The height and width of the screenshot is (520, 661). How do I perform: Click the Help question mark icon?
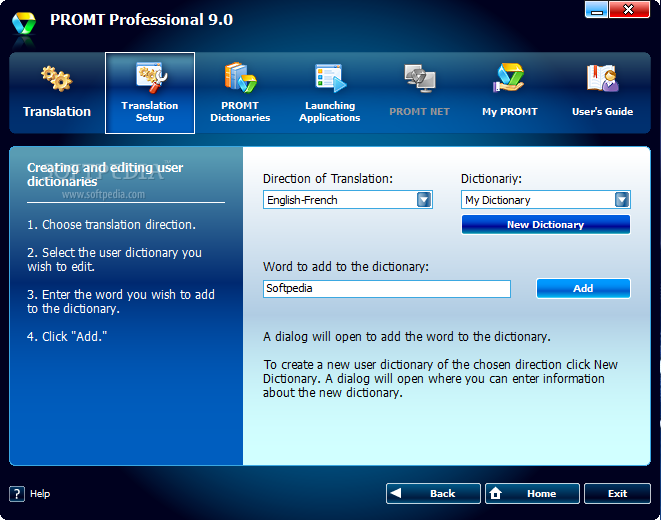pyautogui.click(x=17, y=493)
